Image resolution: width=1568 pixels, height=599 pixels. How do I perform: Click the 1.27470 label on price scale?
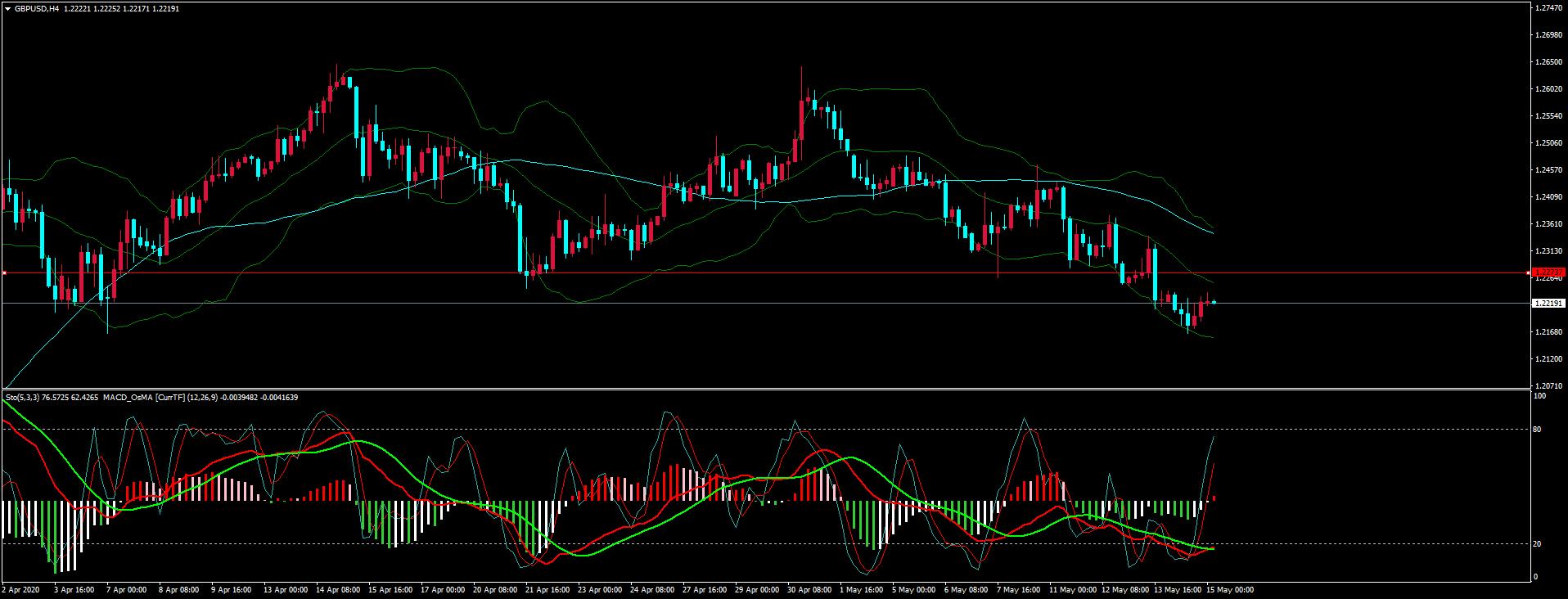click(x=1549, y=7)
